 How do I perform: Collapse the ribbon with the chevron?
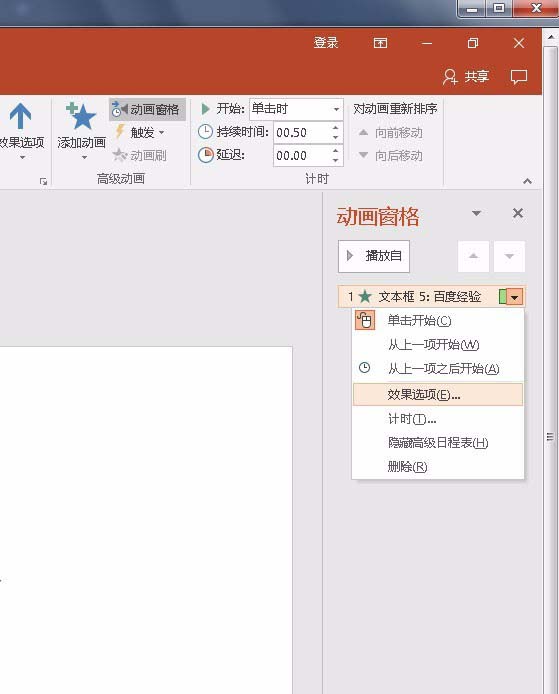click(x=527, y=181)
